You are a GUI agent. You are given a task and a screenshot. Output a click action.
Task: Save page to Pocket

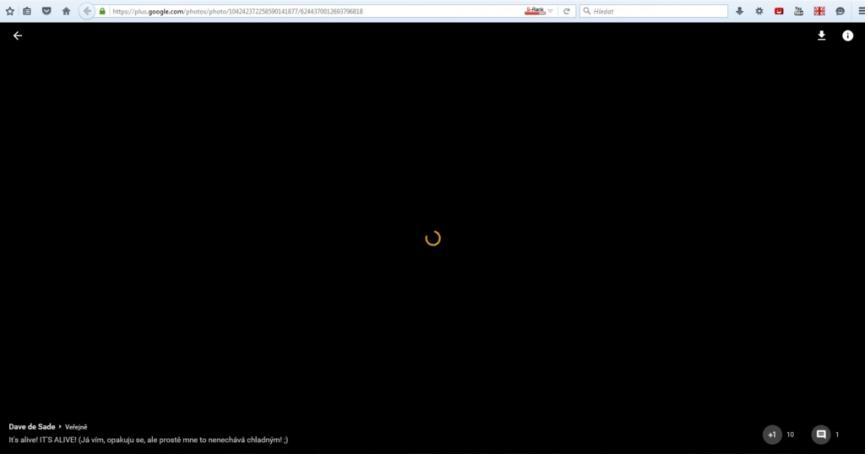46,11
